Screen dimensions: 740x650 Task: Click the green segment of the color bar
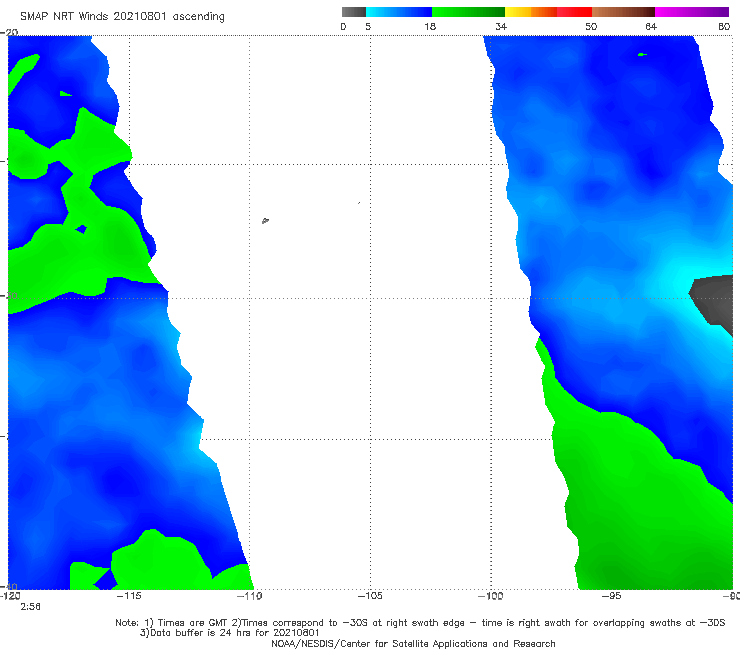pyautogui.click(x=468, y=12)
